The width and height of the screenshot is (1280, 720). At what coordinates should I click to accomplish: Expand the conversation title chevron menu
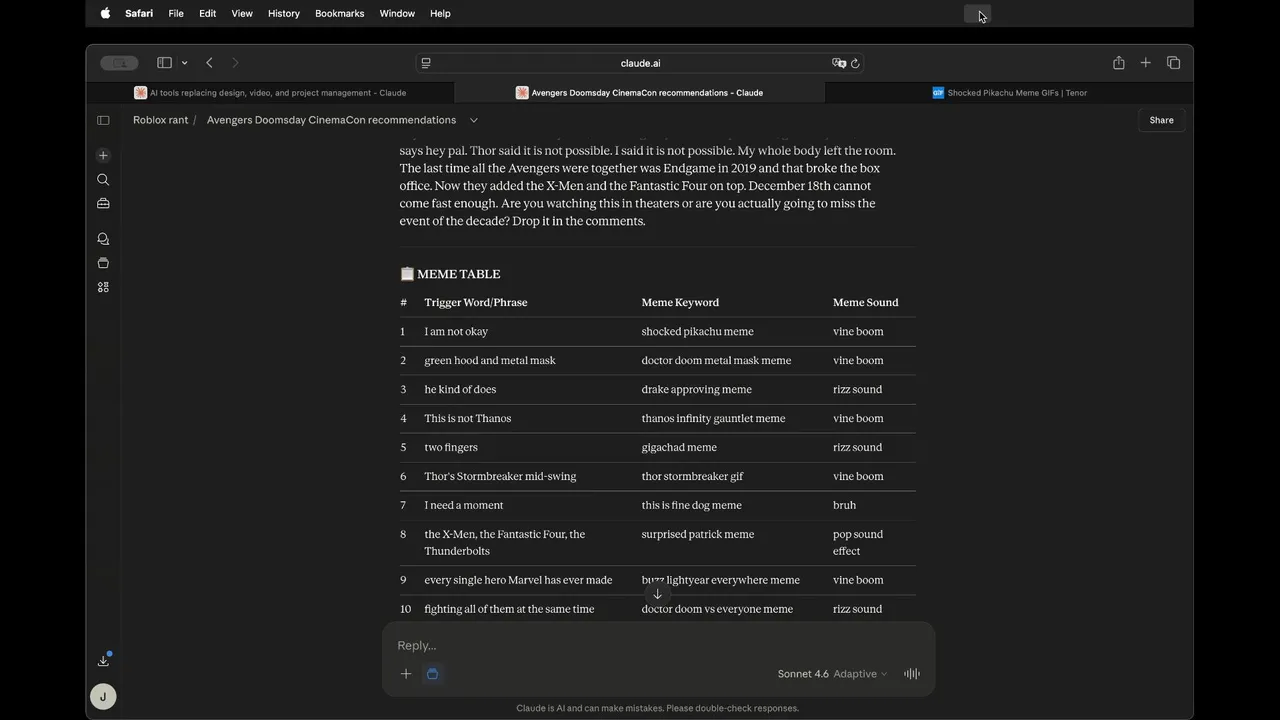474,120
